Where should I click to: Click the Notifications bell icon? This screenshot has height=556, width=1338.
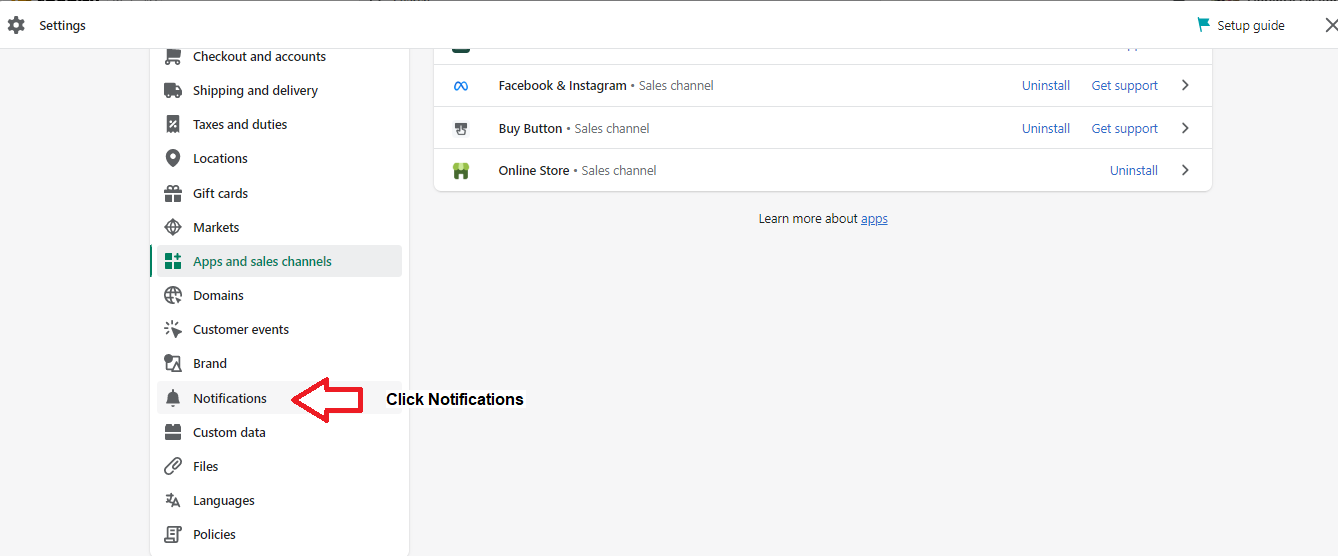(173, 398)
